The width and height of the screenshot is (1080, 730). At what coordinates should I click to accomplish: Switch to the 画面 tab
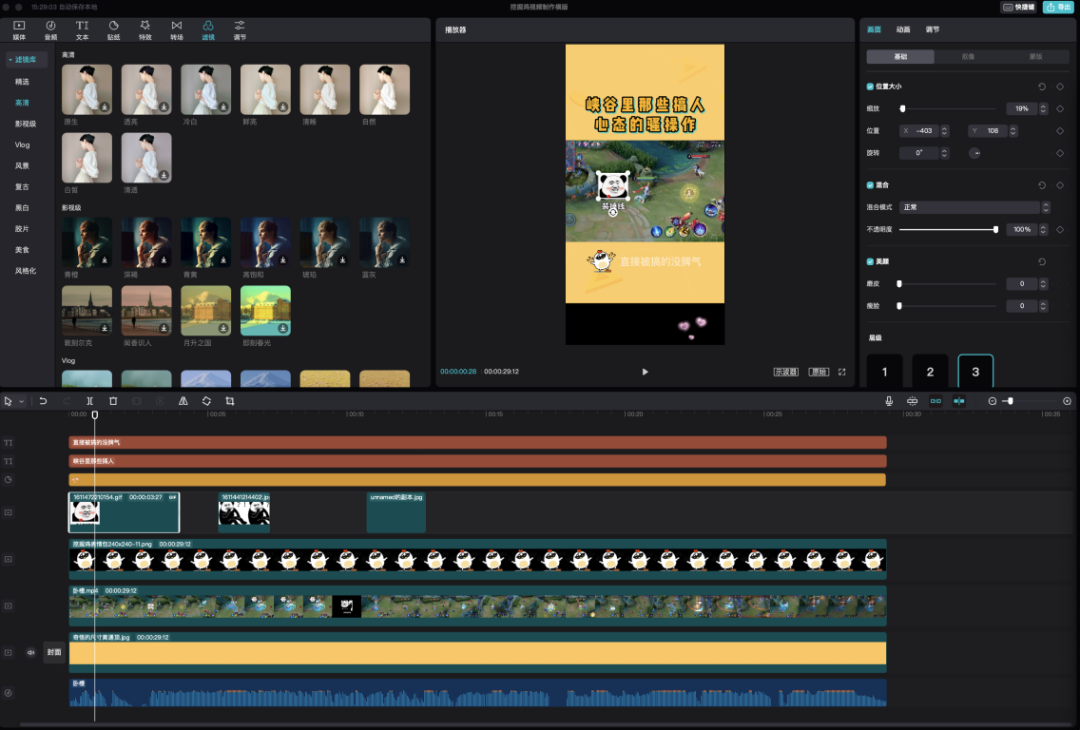pos(874,30)
